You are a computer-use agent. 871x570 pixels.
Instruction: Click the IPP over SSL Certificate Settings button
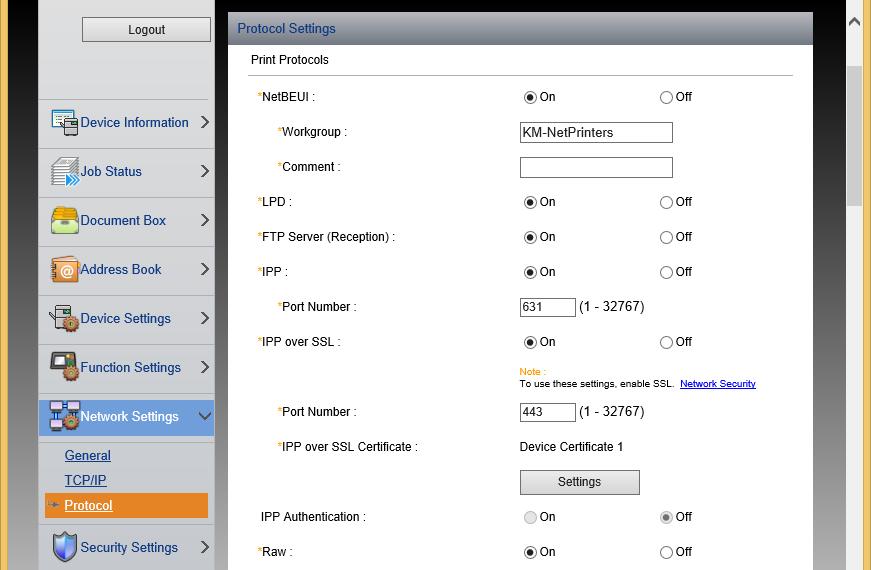579,482
